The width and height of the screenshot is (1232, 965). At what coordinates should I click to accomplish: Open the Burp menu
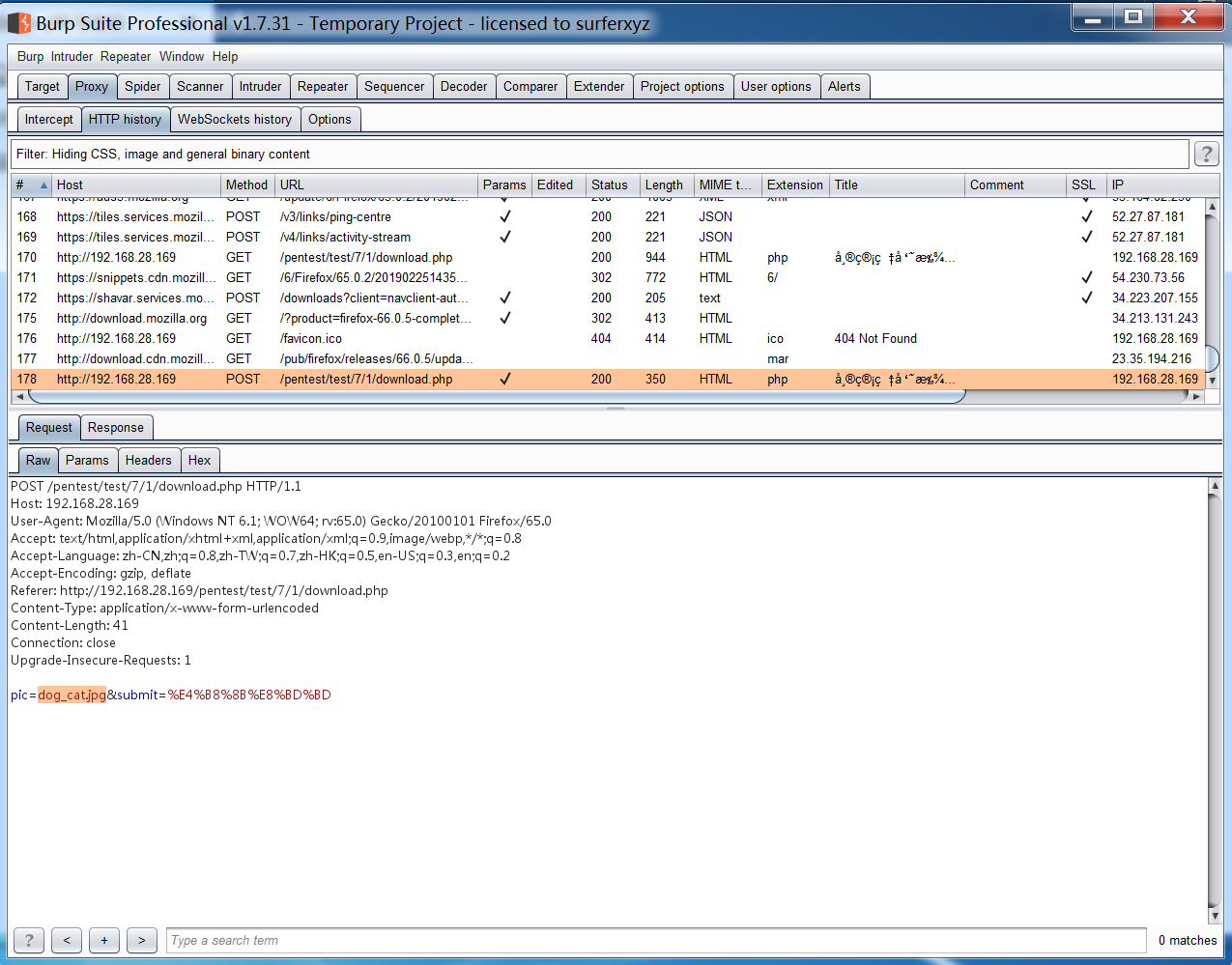point(30,56)
